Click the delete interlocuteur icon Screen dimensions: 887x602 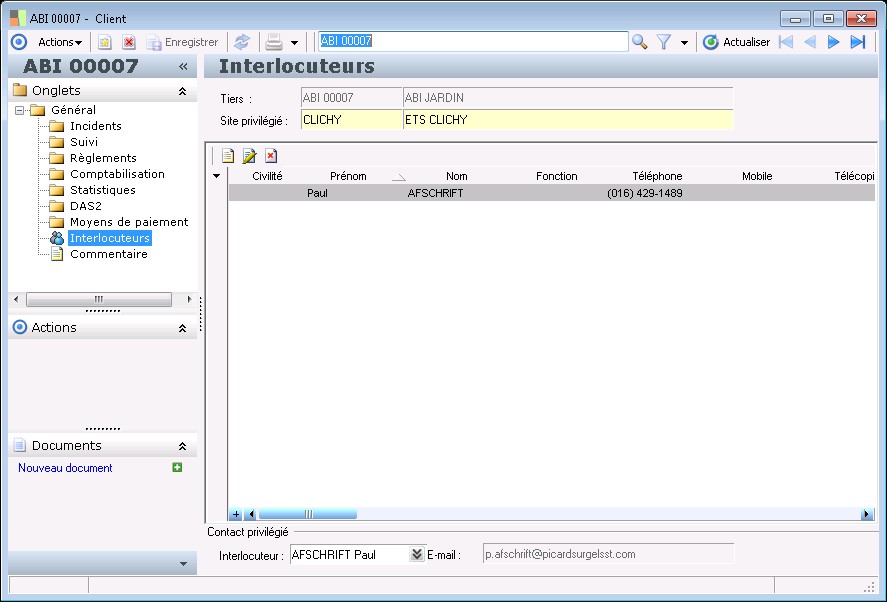coord(271,156)
